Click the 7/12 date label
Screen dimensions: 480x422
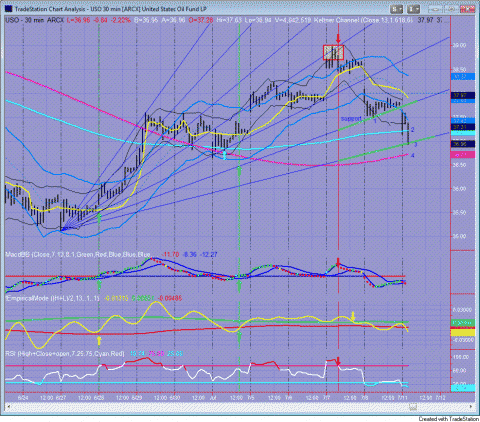[x=441, y=398]
